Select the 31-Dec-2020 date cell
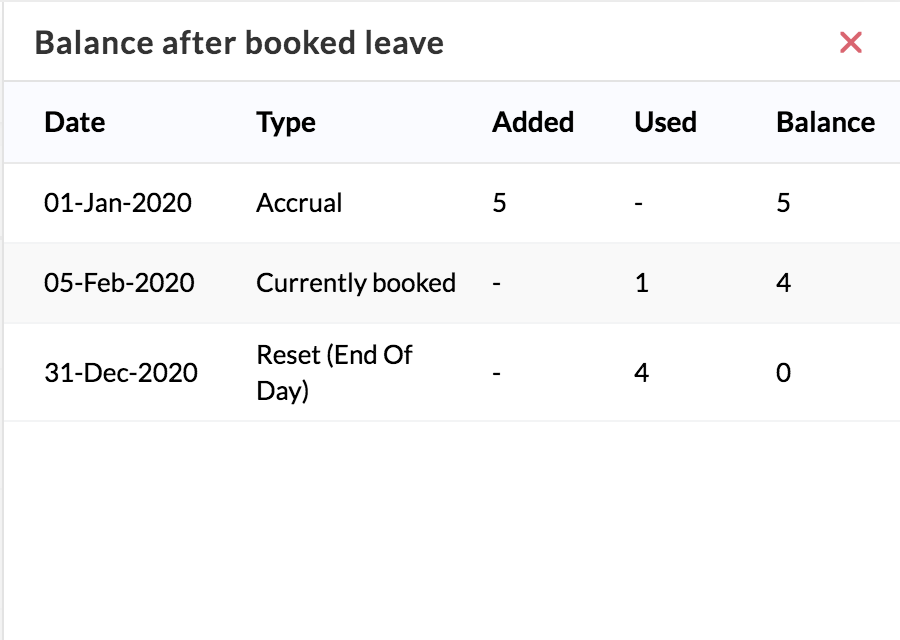Viewport: 900px width, 640px height. click(121, 373)
